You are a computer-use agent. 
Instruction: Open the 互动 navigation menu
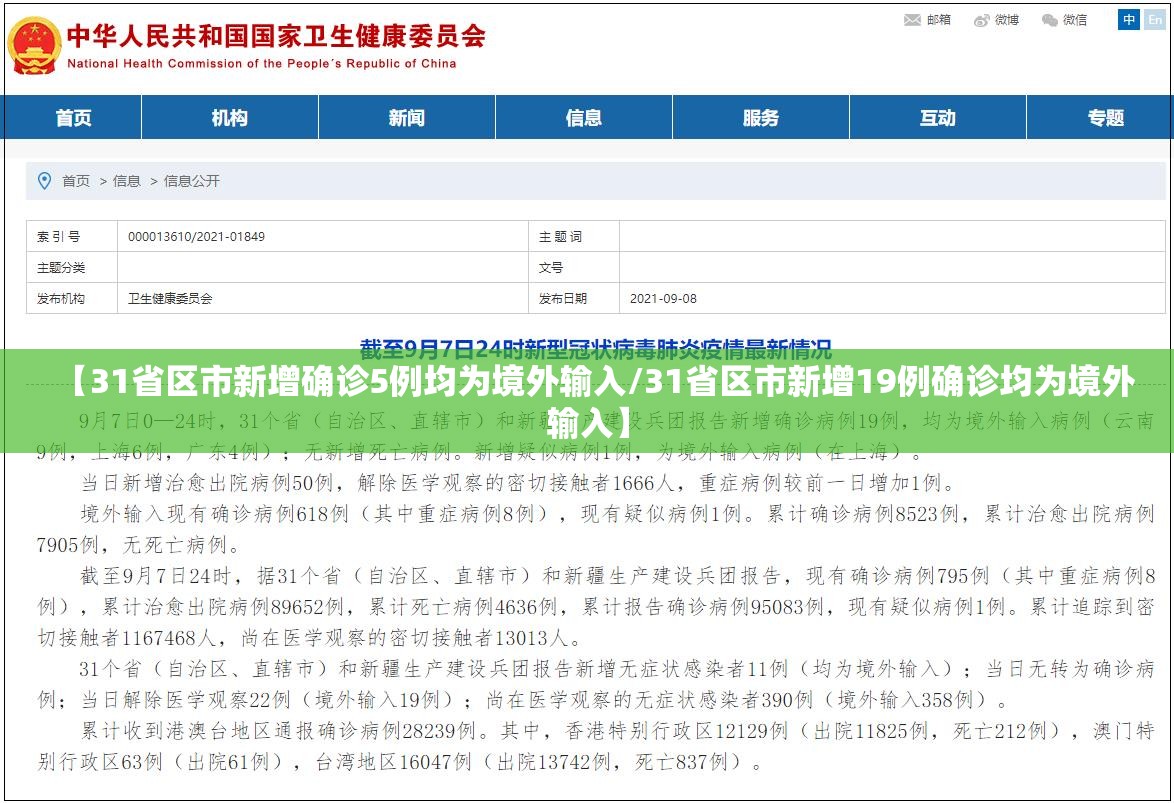pos(937,118)
